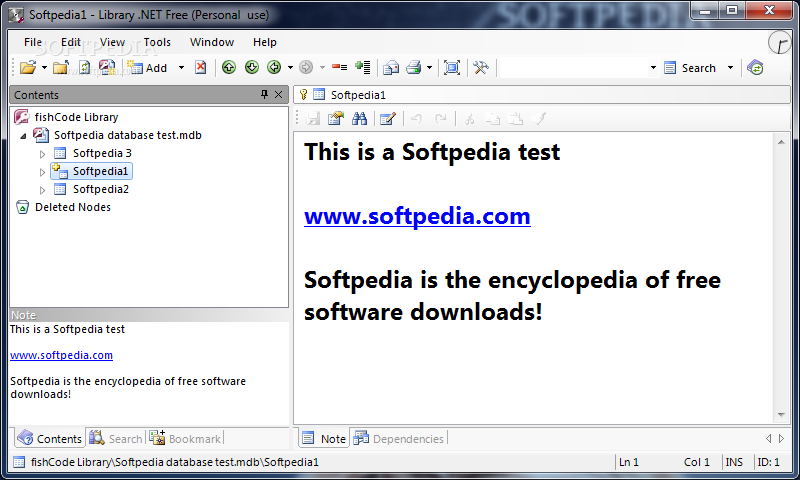Click the Add node button
Image resolution: width=800 pixels, height=480 pixels.
[x=147, y=67]
